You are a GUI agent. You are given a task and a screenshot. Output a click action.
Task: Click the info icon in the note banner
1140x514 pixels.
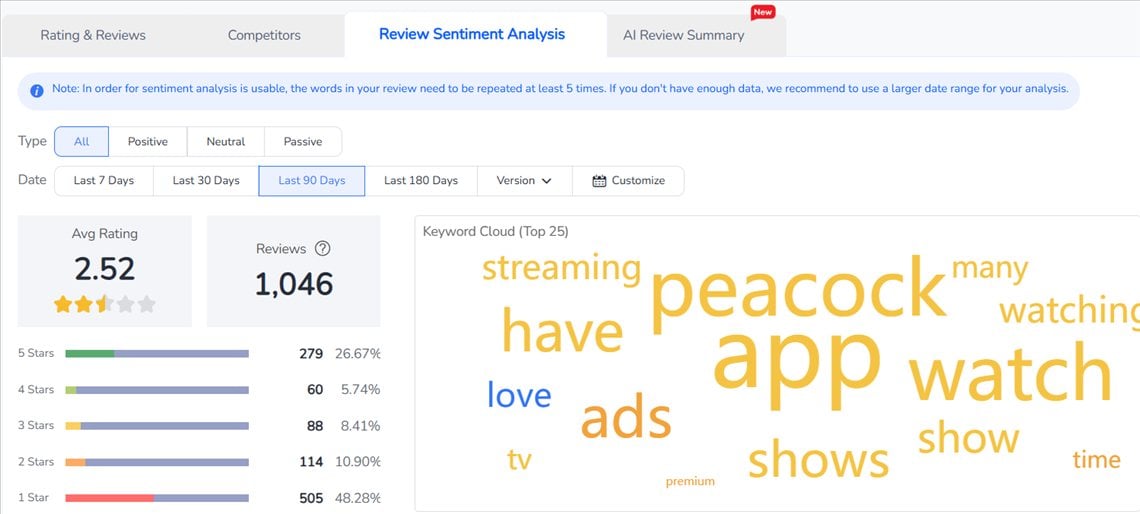tap(36, 91)
